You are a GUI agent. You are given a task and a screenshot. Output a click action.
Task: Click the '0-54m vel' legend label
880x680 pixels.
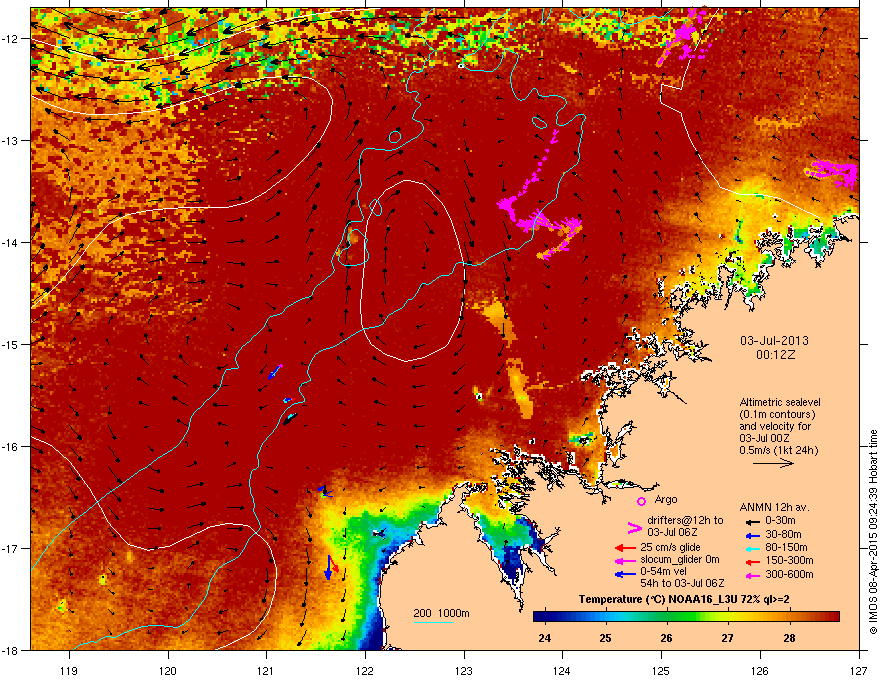pyautogui.click(x=664, y=571)
